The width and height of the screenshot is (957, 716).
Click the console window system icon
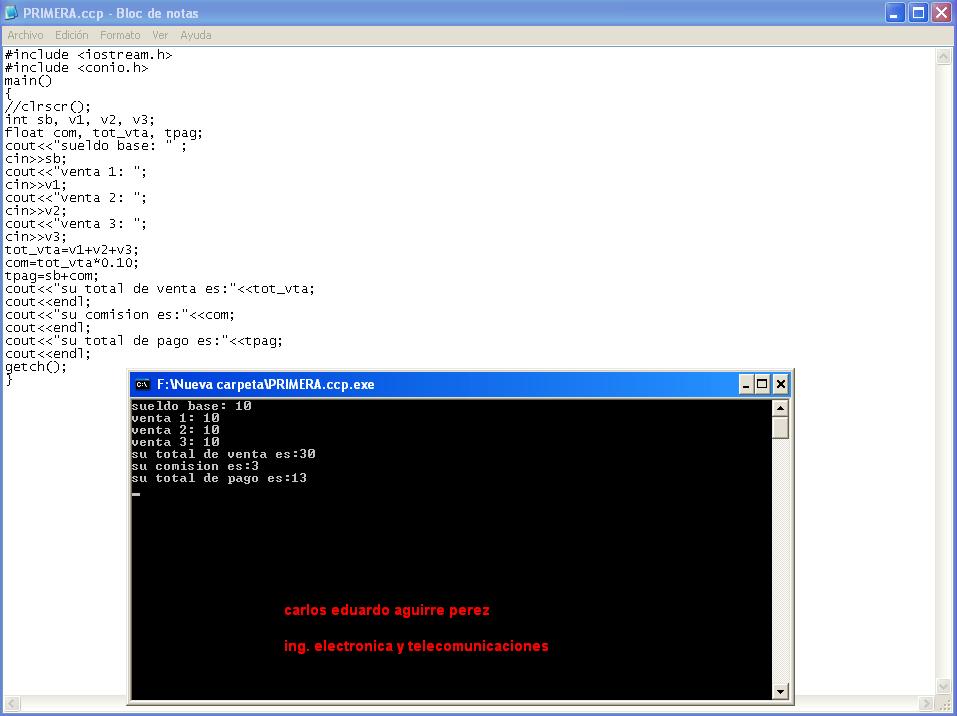coord(142,384)
